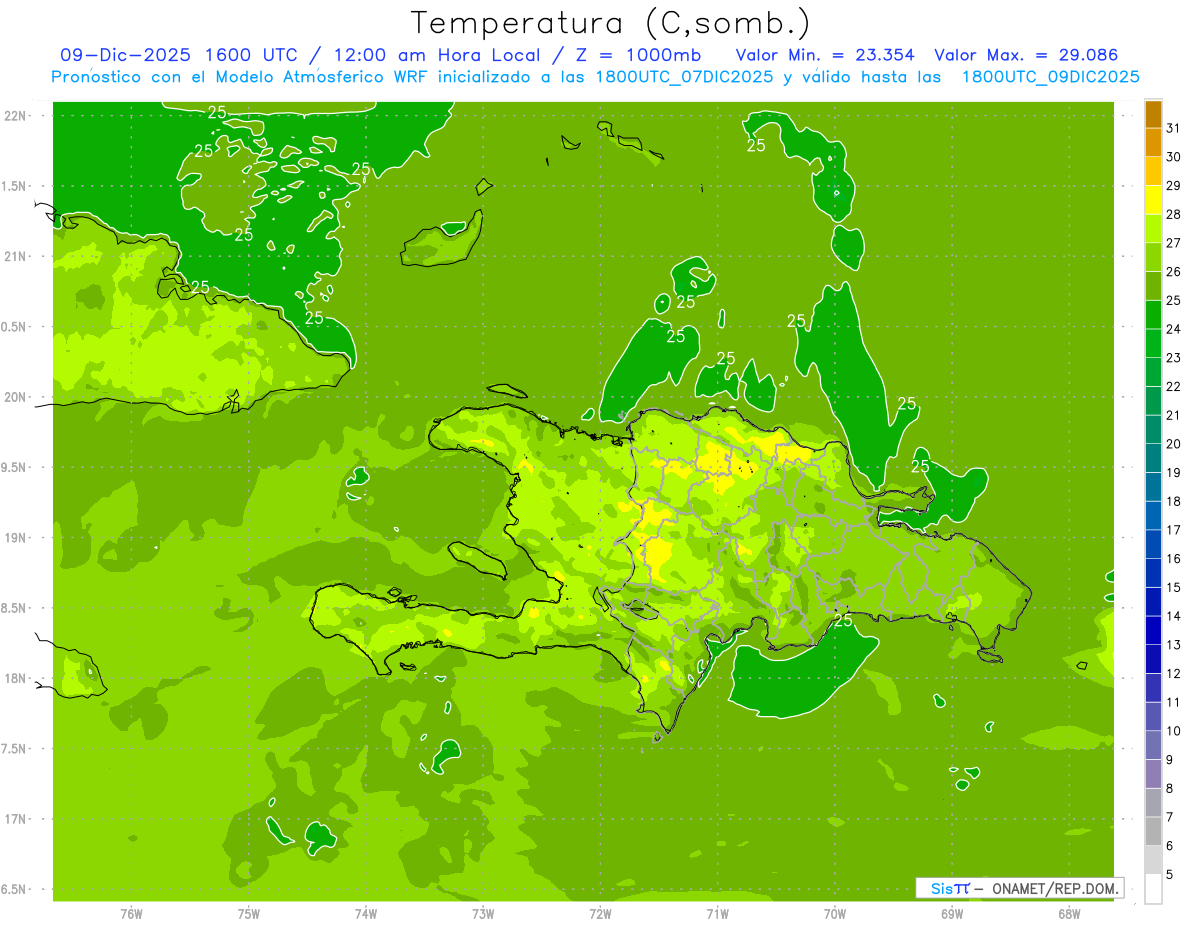This screenshot has width=1200, height=927.
Task: Click the '74W' longitude axis label
Action: [x=366, y=914]
